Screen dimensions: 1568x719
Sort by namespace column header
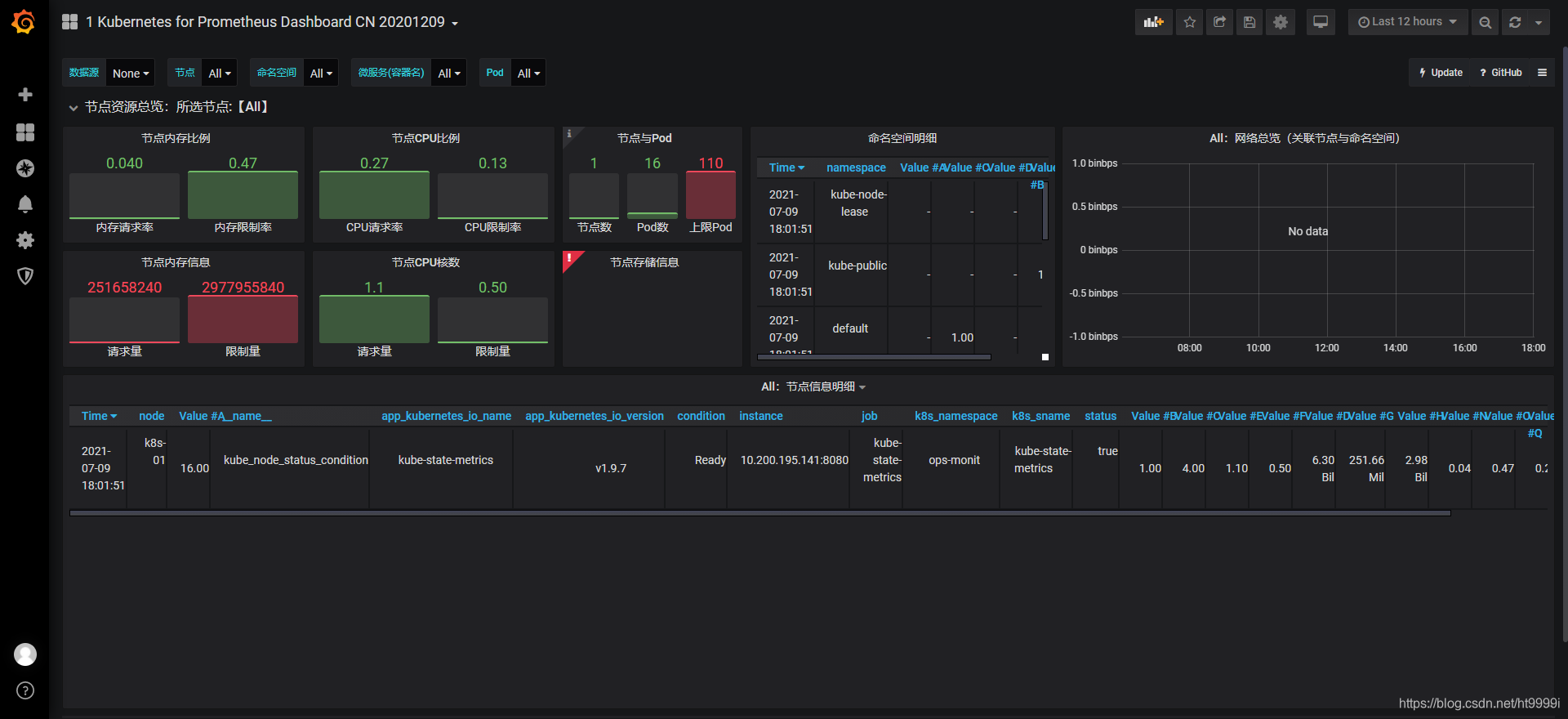(856, 167)
